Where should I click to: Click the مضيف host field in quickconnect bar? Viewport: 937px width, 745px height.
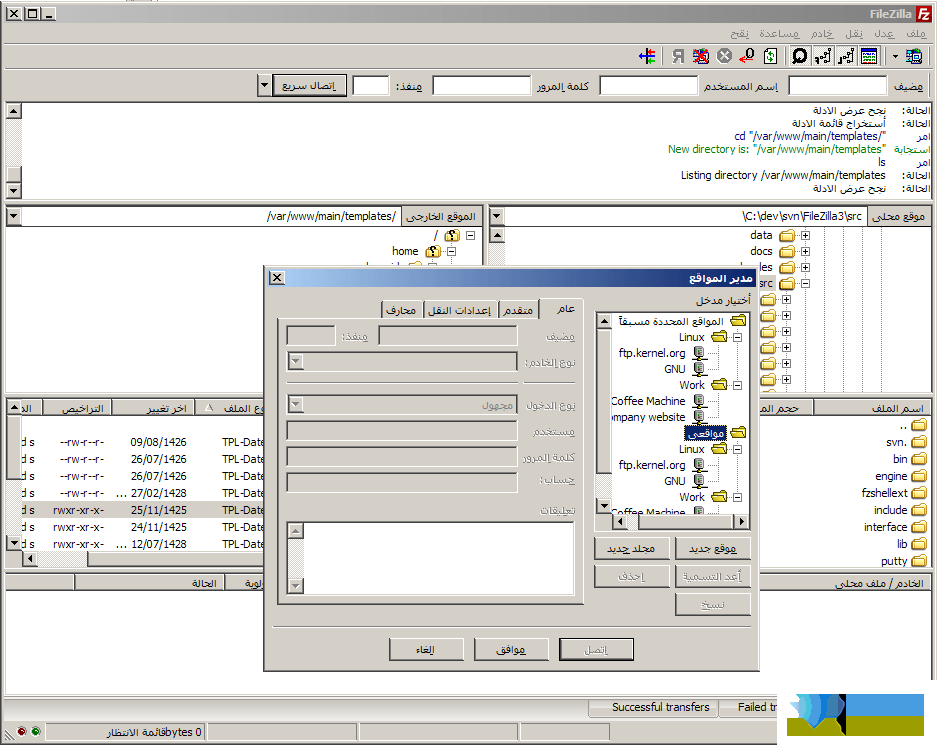(837, 85)
